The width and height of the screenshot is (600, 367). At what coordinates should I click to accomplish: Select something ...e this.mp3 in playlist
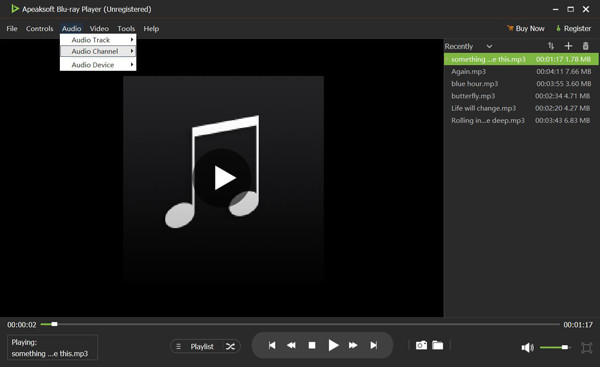pos(521,59)
